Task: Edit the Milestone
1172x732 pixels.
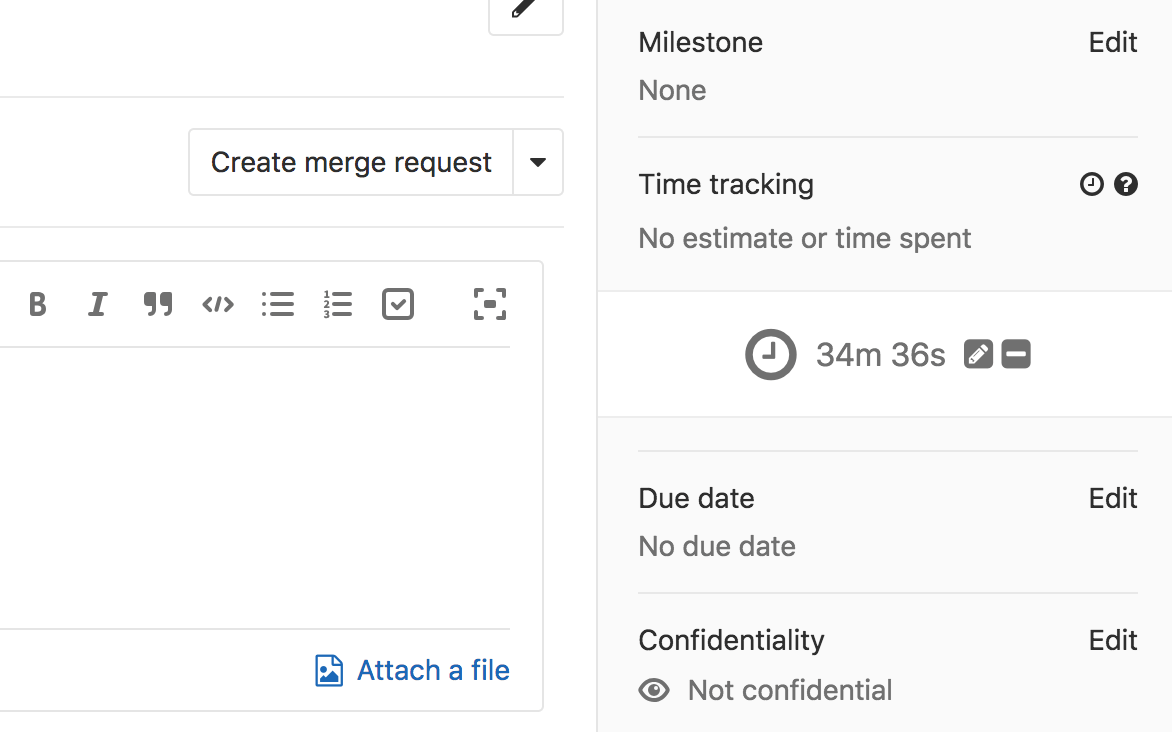Action: coord(1112,42)
